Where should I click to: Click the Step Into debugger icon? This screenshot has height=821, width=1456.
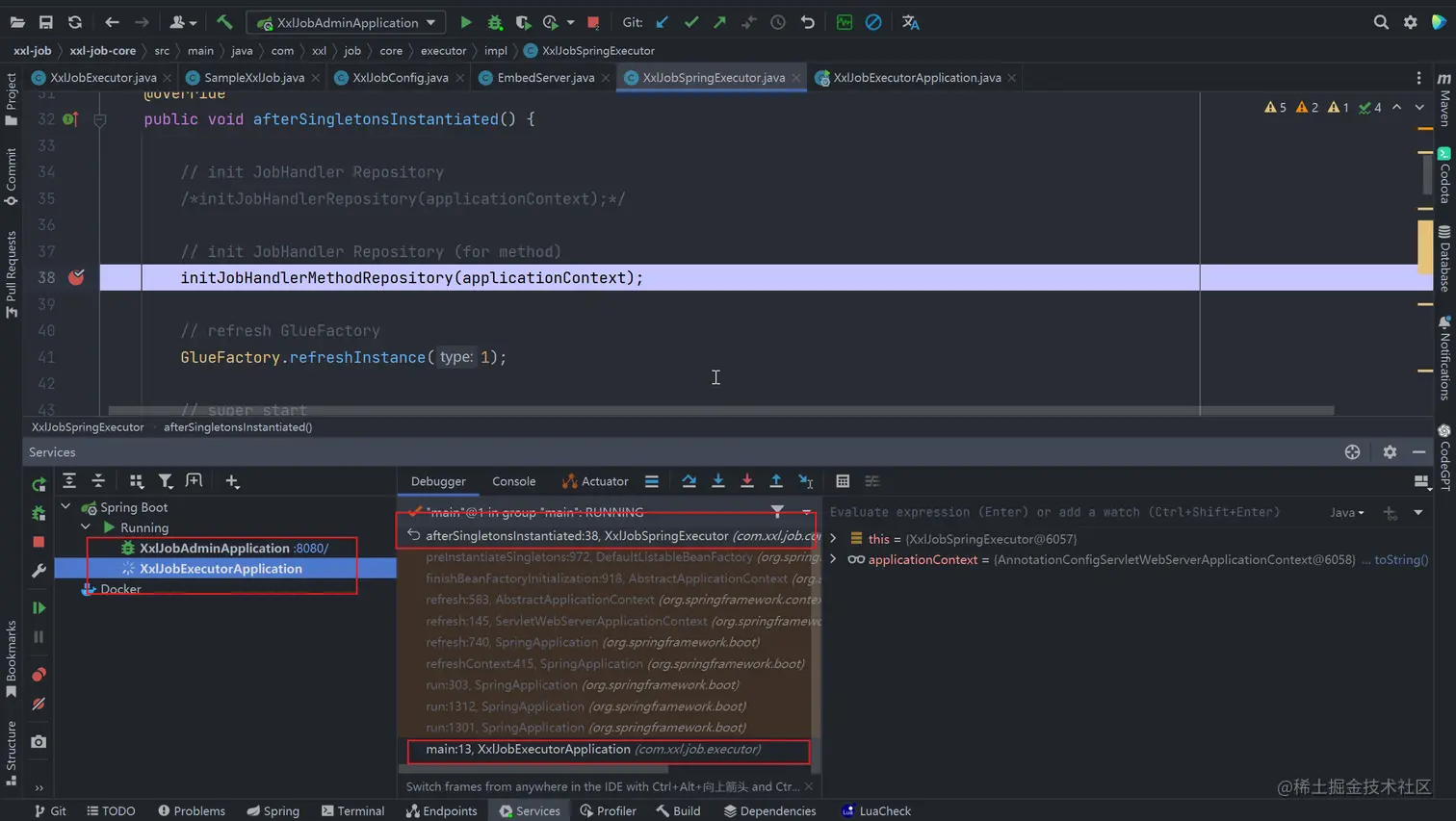click(716, 481)
